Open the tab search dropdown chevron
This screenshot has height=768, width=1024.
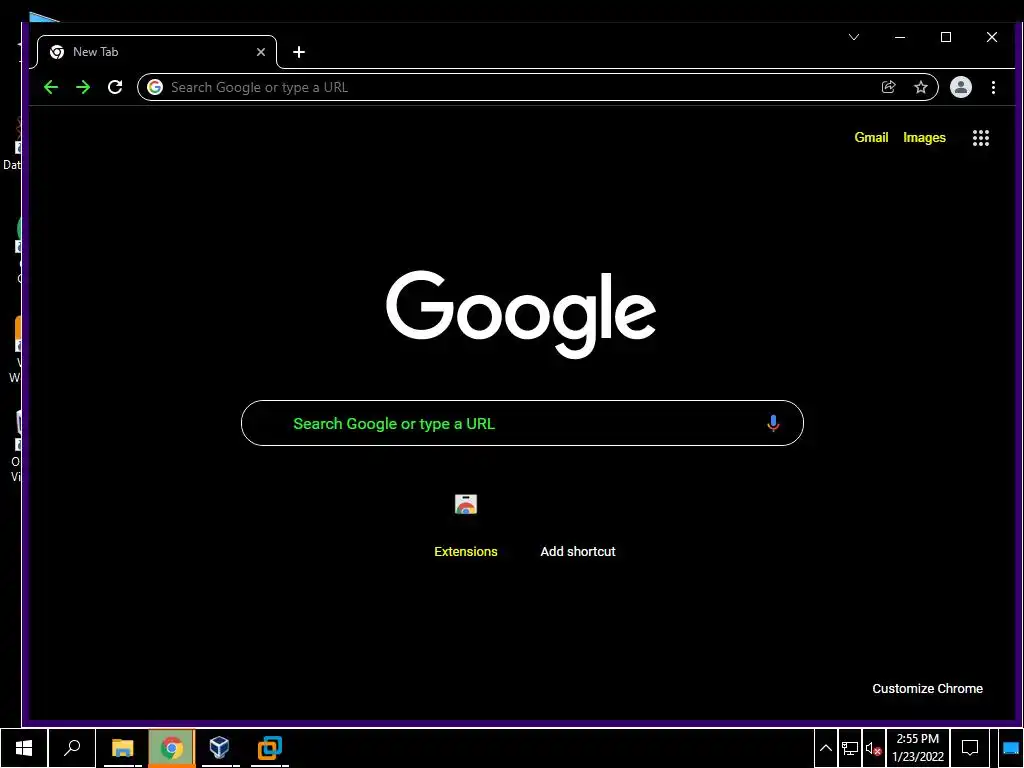pos(854,37)
